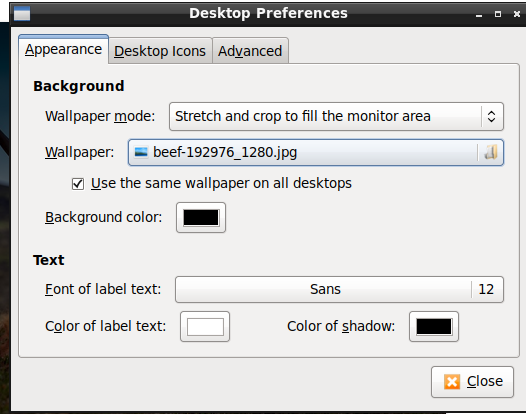Open the Wallpaper mode dropdown
This screenshot has height=414, width=526.
tap(336, 116)
